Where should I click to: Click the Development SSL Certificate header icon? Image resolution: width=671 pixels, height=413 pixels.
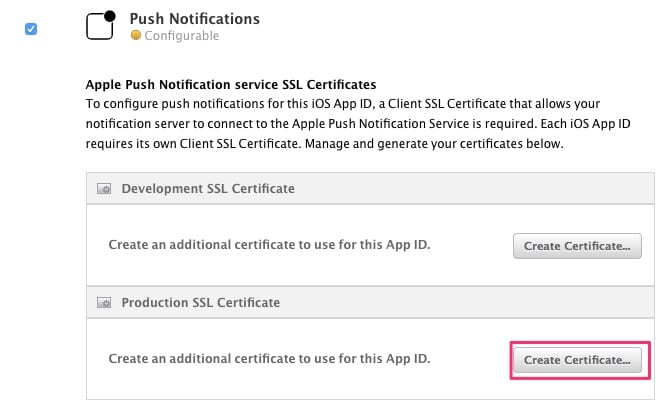pos(104,189)
